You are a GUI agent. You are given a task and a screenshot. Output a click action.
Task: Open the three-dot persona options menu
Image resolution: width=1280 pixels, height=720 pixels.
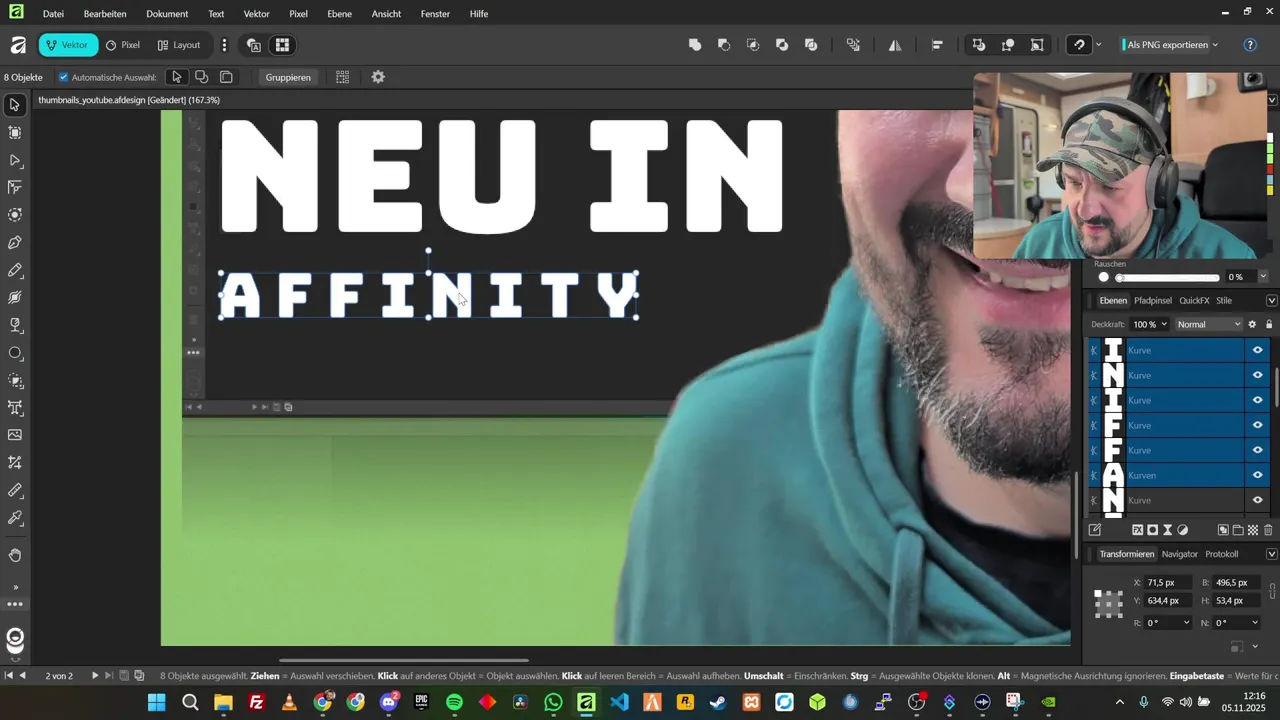(224, 45)
